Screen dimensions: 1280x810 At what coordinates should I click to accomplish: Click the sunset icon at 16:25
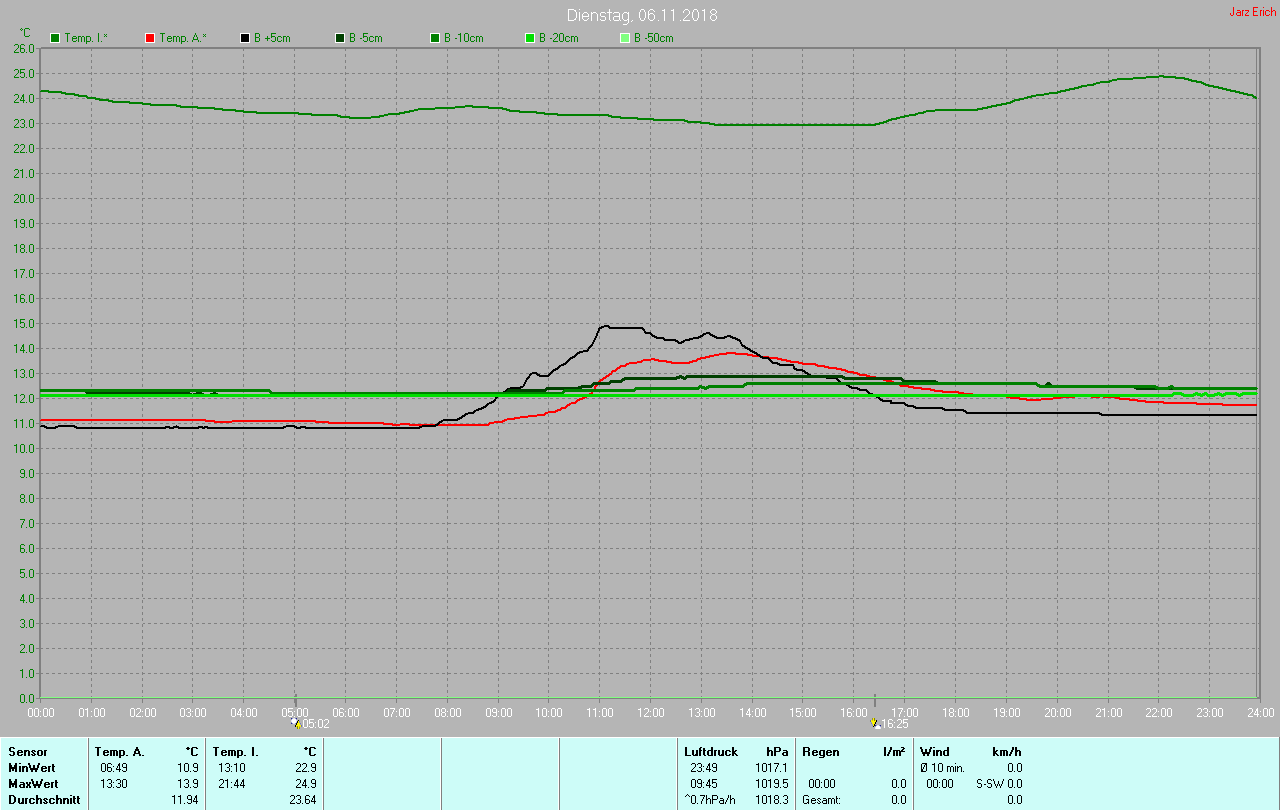[x=875, y=723]
